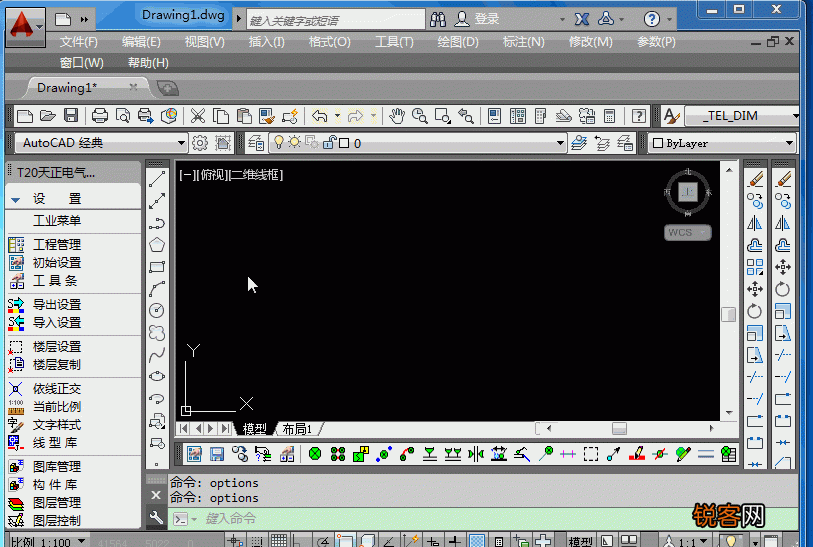Image resolution: width=813 pixels, height=547 pixels.
Task: Activate the Pan hand tool
Action: 397,116
